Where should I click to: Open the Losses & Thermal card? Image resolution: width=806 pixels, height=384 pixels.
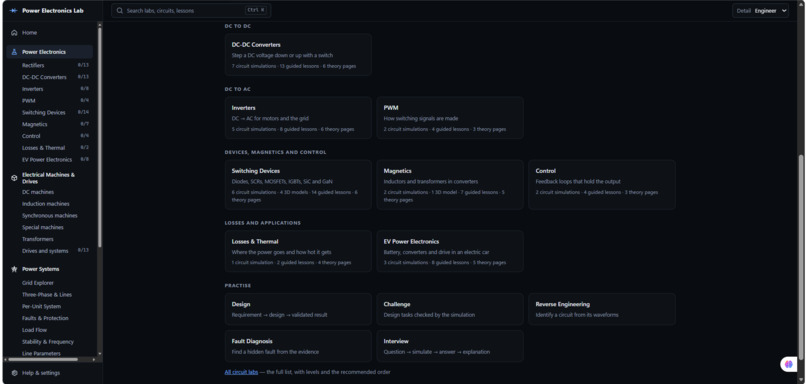click(298, 251)
